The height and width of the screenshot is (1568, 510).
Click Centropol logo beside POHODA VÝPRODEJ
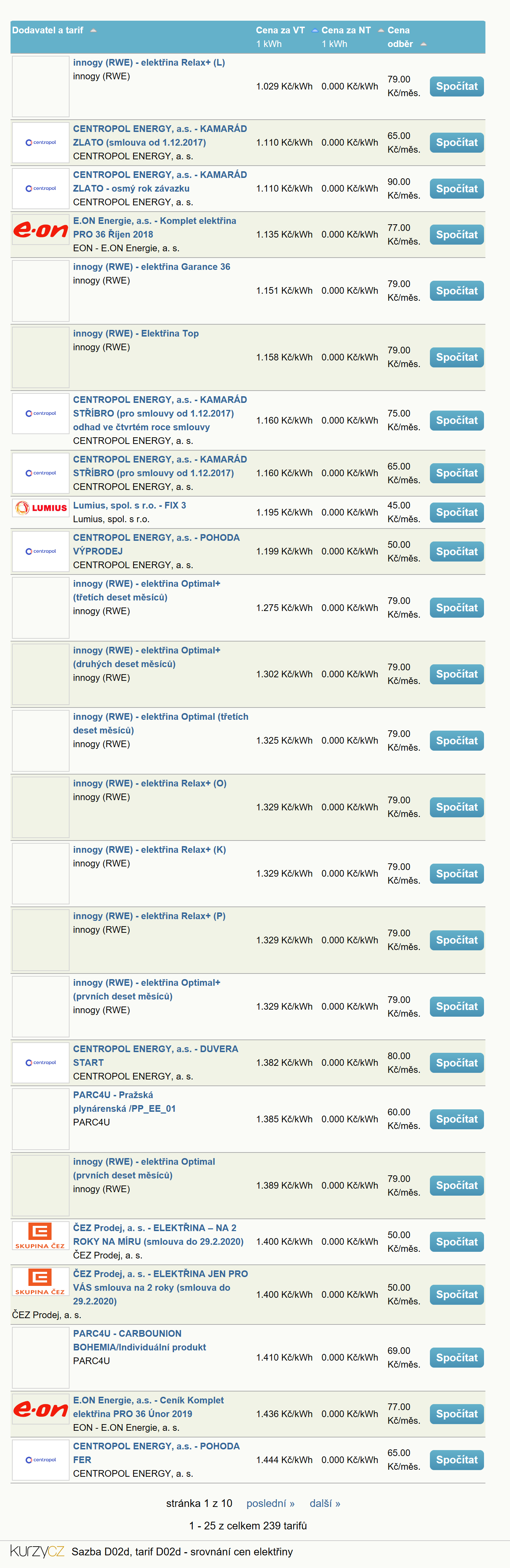coord(40,551)
